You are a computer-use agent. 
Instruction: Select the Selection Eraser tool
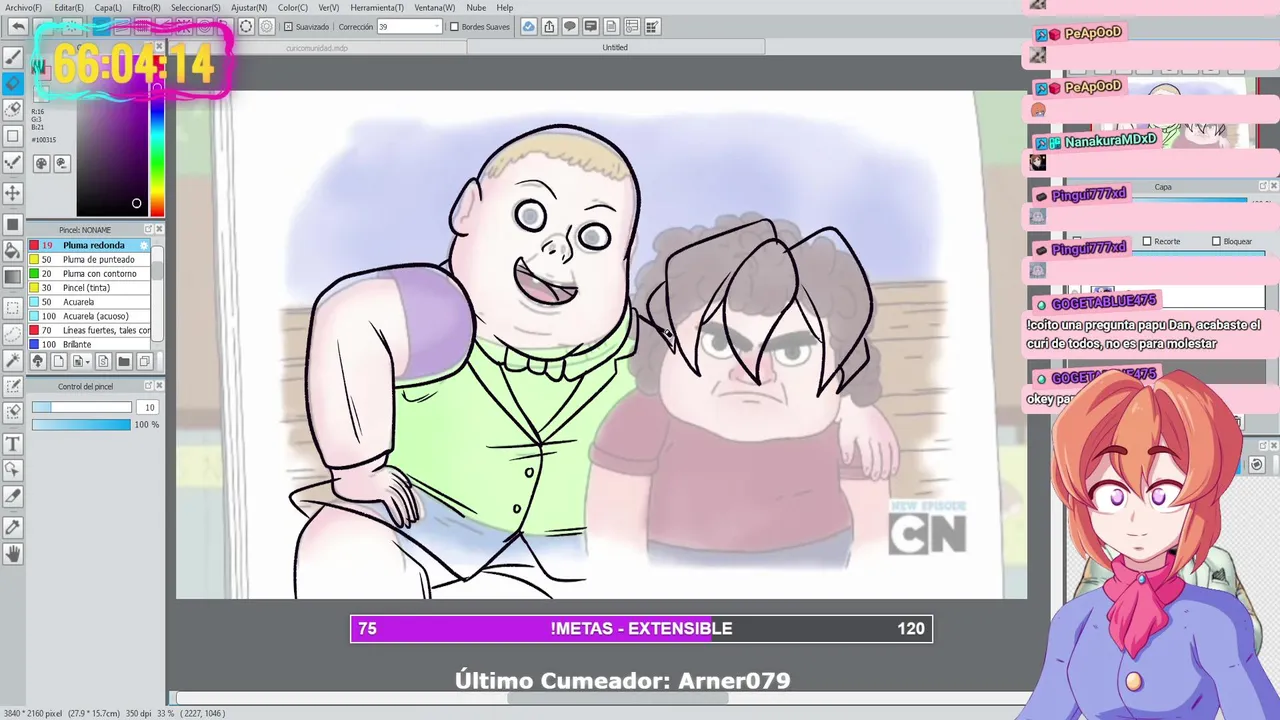click(x=13, y=412)
